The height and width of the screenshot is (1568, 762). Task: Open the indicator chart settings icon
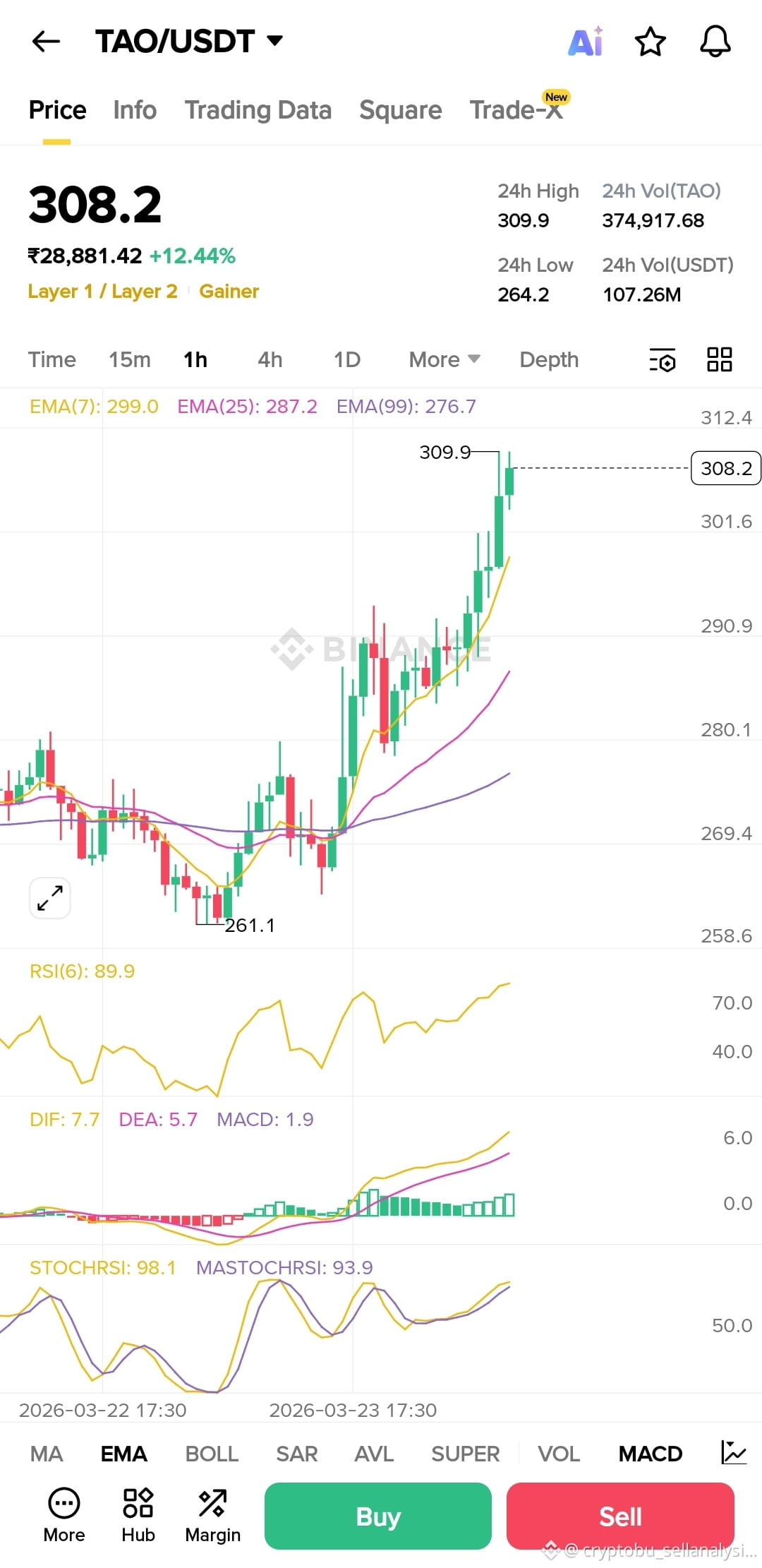pyautogui.click(x=733, y=1453)
